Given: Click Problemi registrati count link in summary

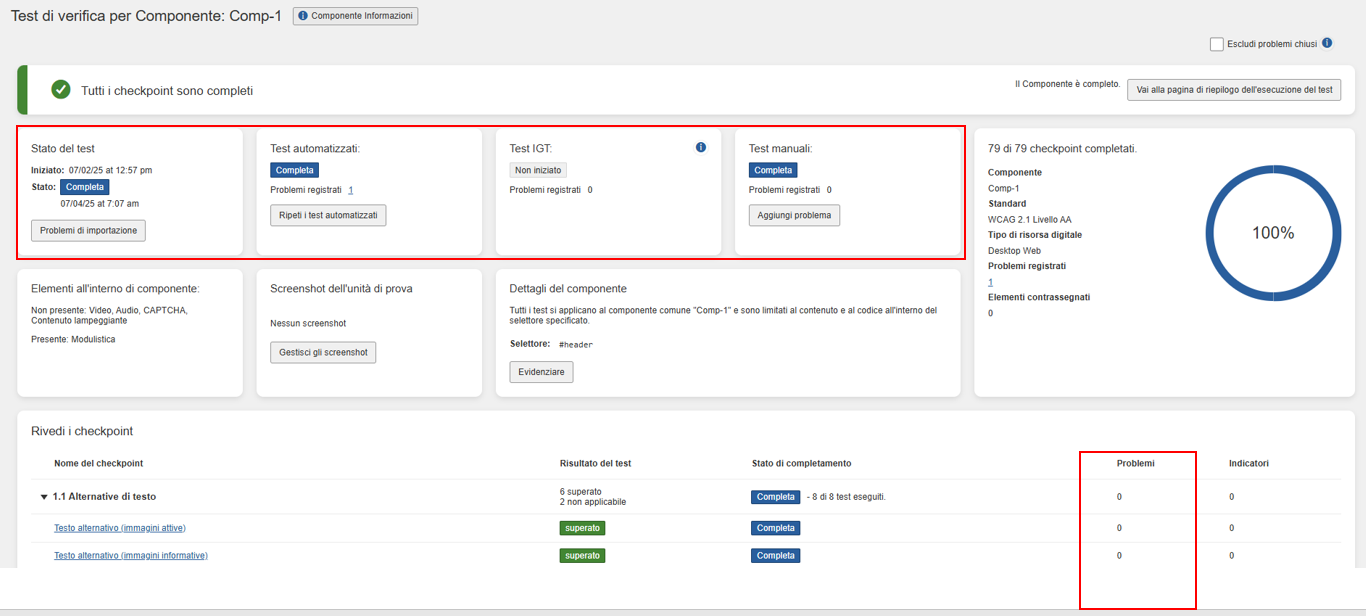Looking at the screenshot, I should click(x=990, y=282).
